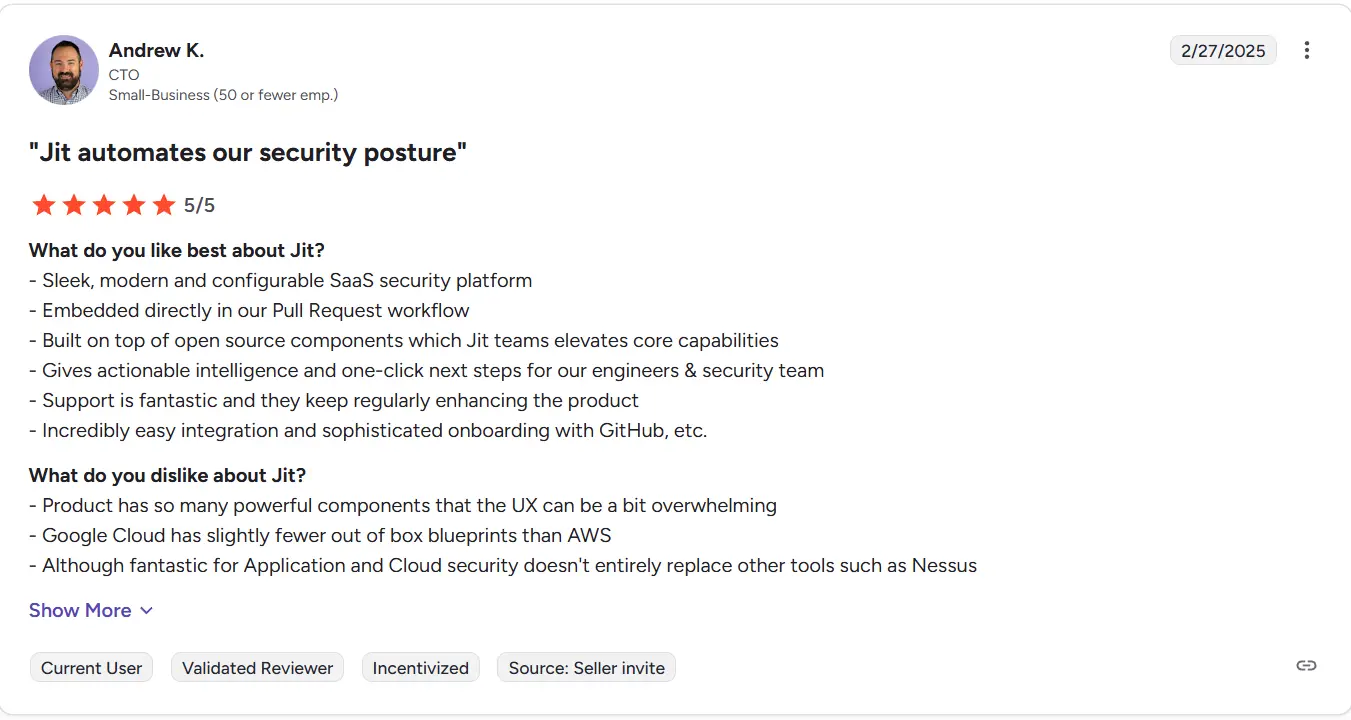Click the fourth rating star
Screen dimensions: 1351x720
[134, 205]
